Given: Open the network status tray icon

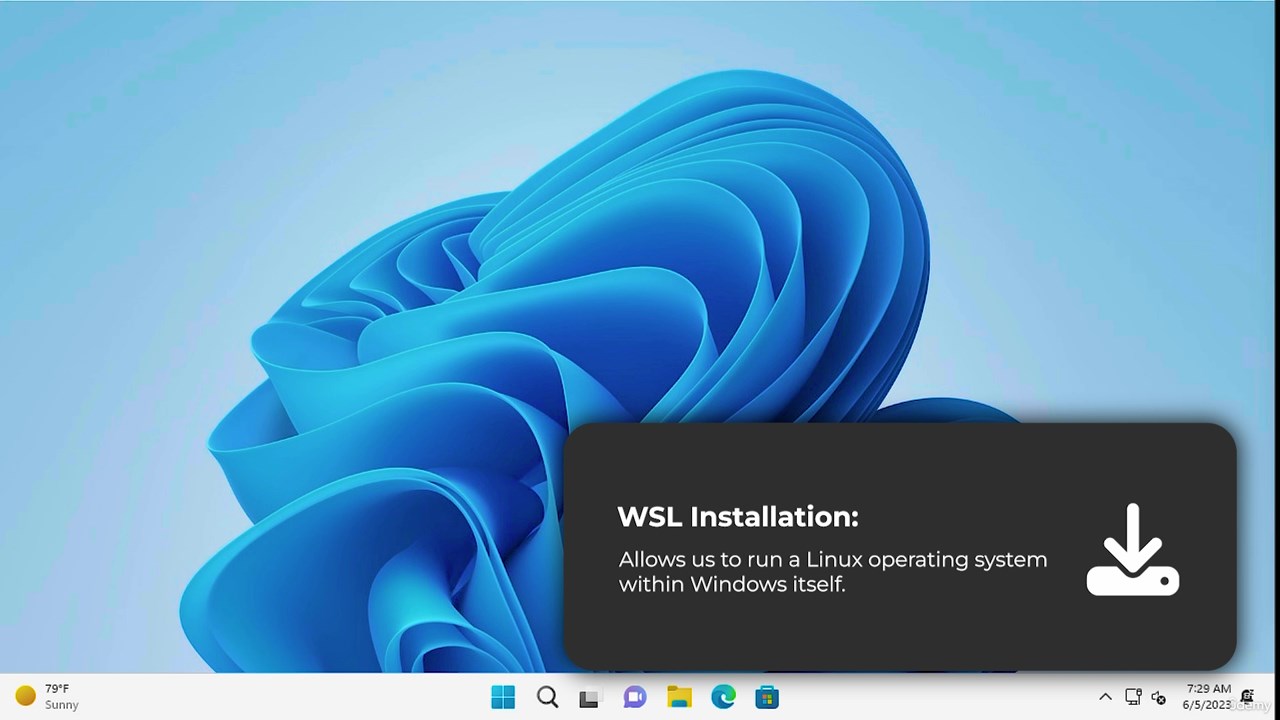Looking at the screenshot, I should [1133, 697].
